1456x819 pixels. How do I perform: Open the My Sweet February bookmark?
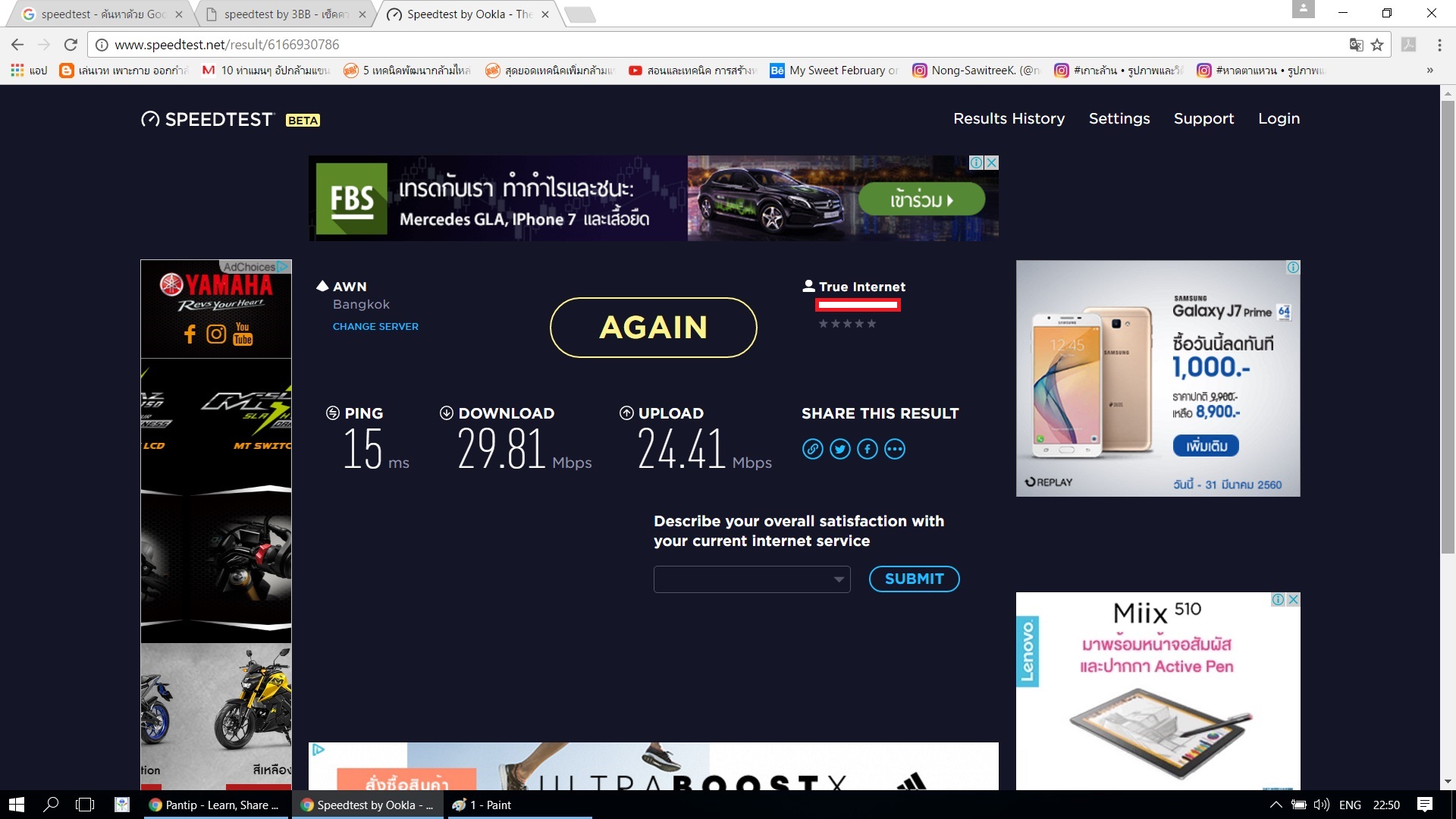click(834, 71)
